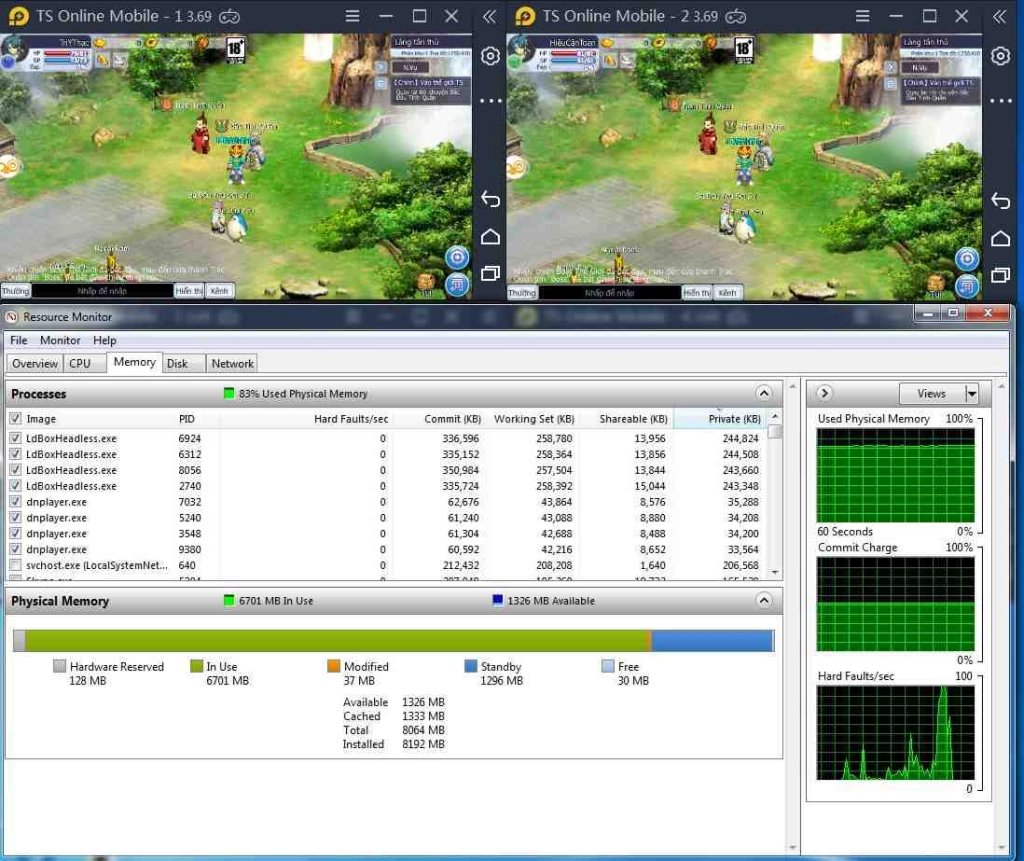Toggle checkbox for dnplayer.exe PID 3548
Viewport: 1024px width, 861px height.
click(16, 533)
